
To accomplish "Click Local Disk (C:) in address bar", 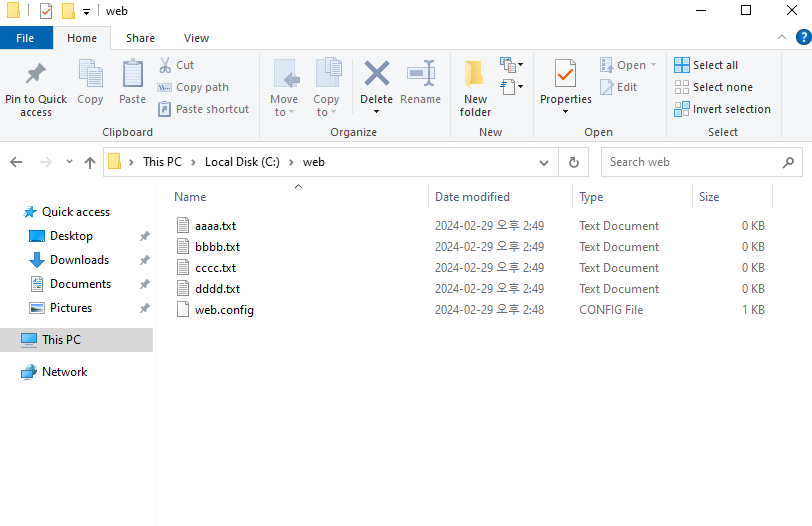I will 242,162.
